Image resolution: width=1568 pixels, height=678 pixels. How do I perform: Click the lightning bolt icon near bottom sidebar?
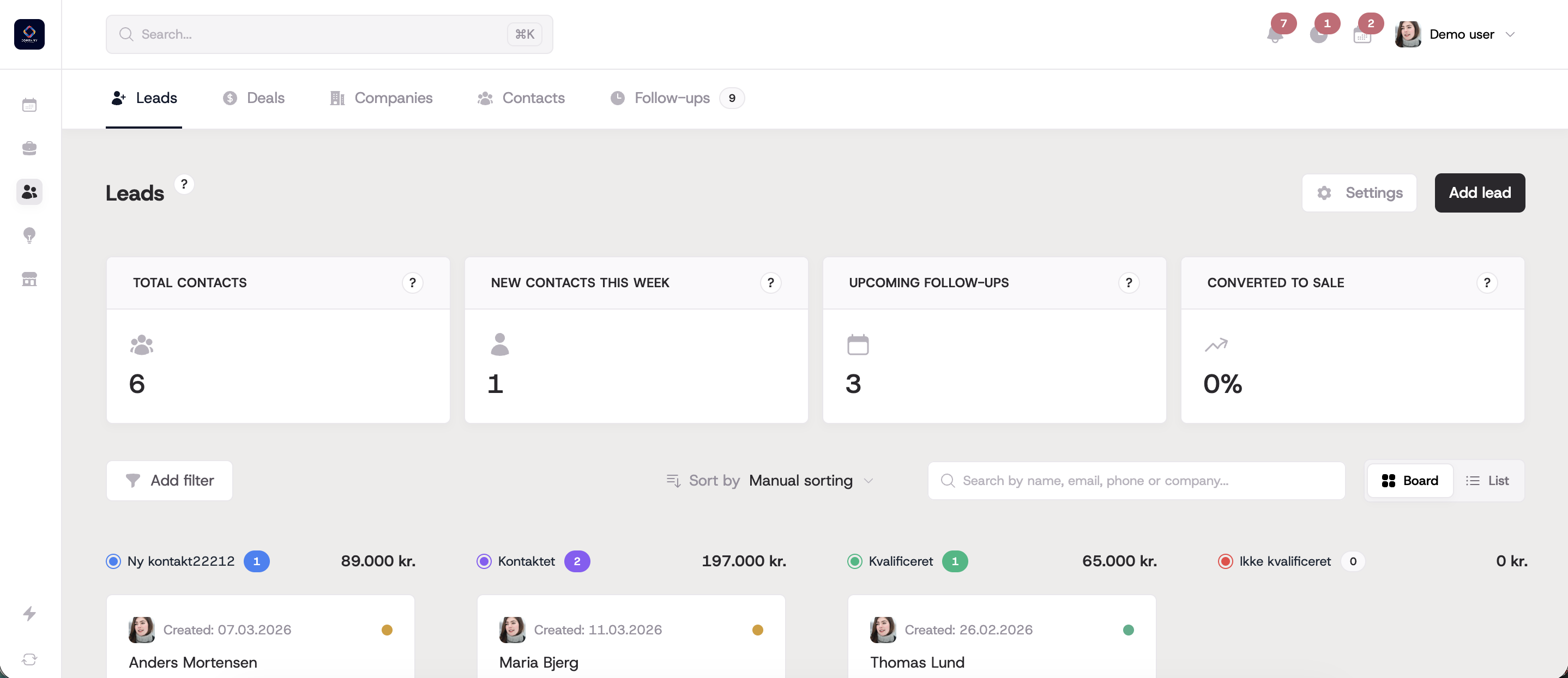[x=29, y=614]
